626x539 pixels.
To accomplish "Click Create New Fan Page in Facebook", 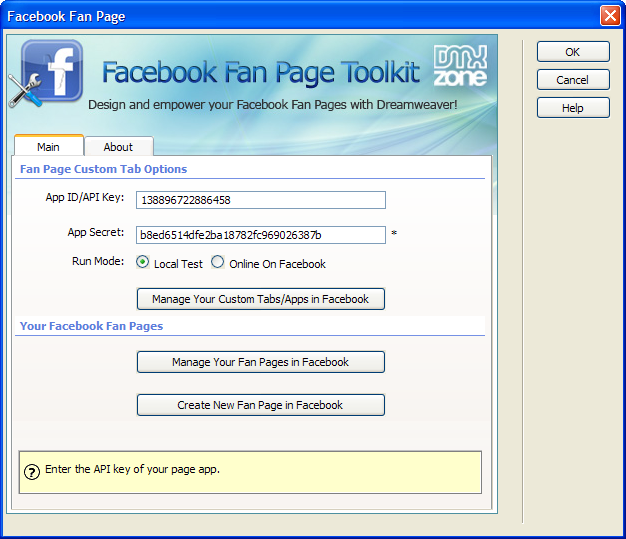I will 261,405.
